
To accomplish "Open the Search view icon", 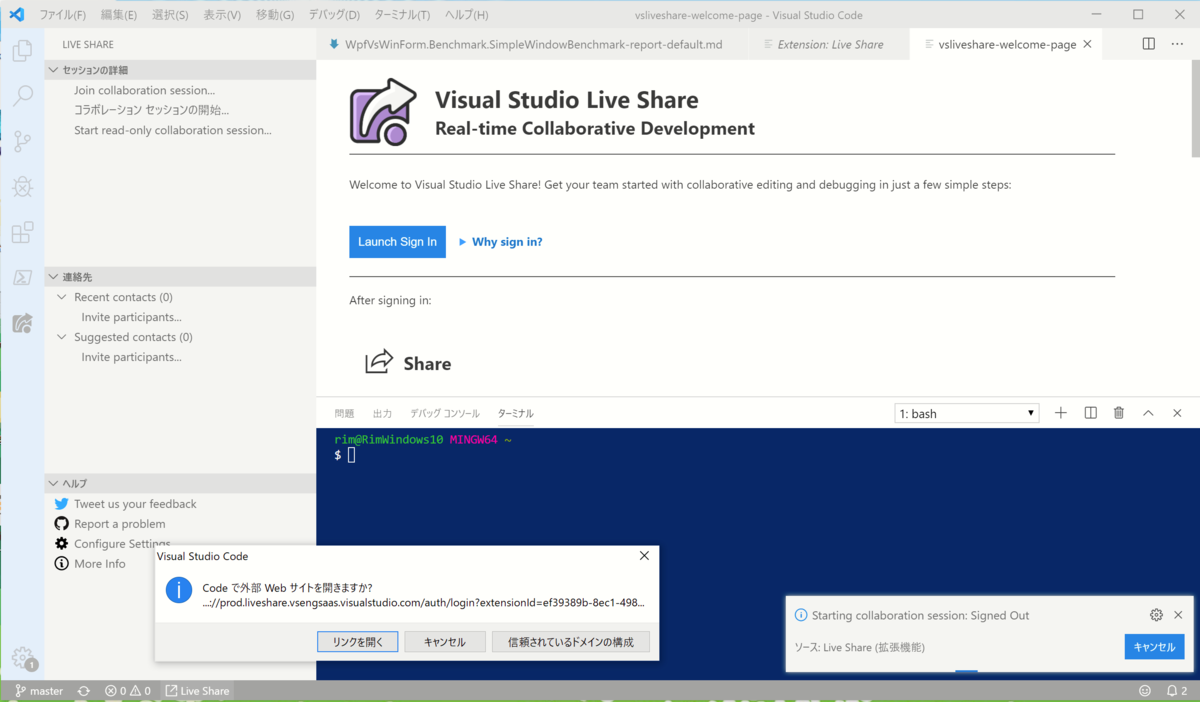I will (22, 96).
